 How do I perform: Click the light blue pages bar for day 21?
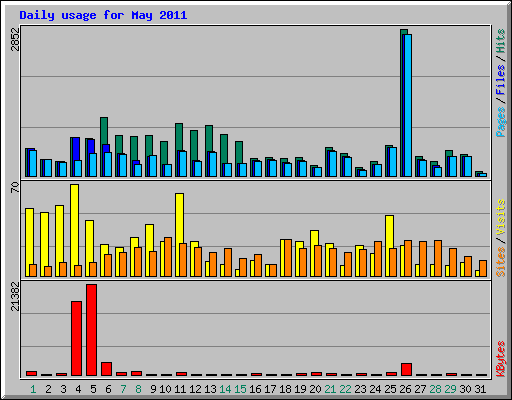click(333, 164)
